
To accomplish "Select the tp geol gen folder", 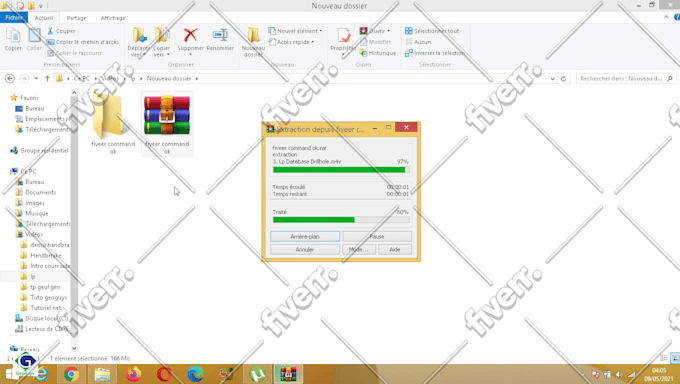I will pyautogui.click(x=41, y=287).
